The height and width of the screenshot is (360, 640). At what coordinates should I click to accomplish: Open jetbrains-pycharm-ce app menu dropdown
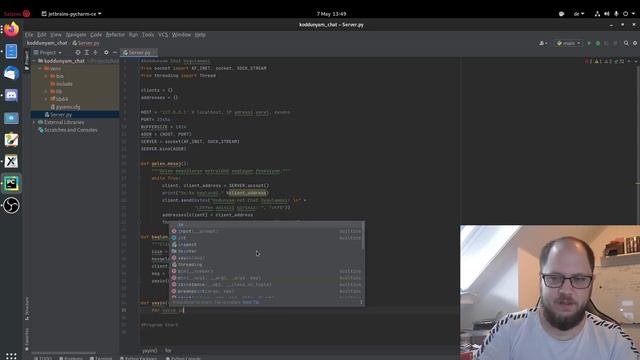point(71,13)
